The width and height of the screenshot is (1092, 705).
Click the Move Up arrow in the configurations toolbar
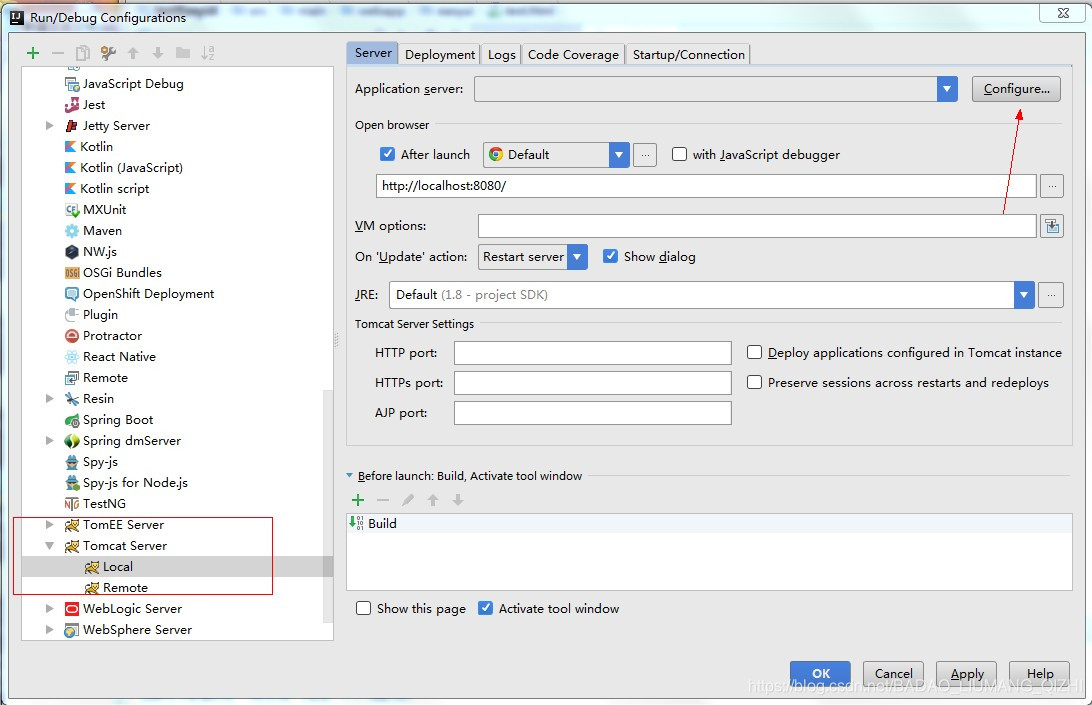tap(133, 53)
